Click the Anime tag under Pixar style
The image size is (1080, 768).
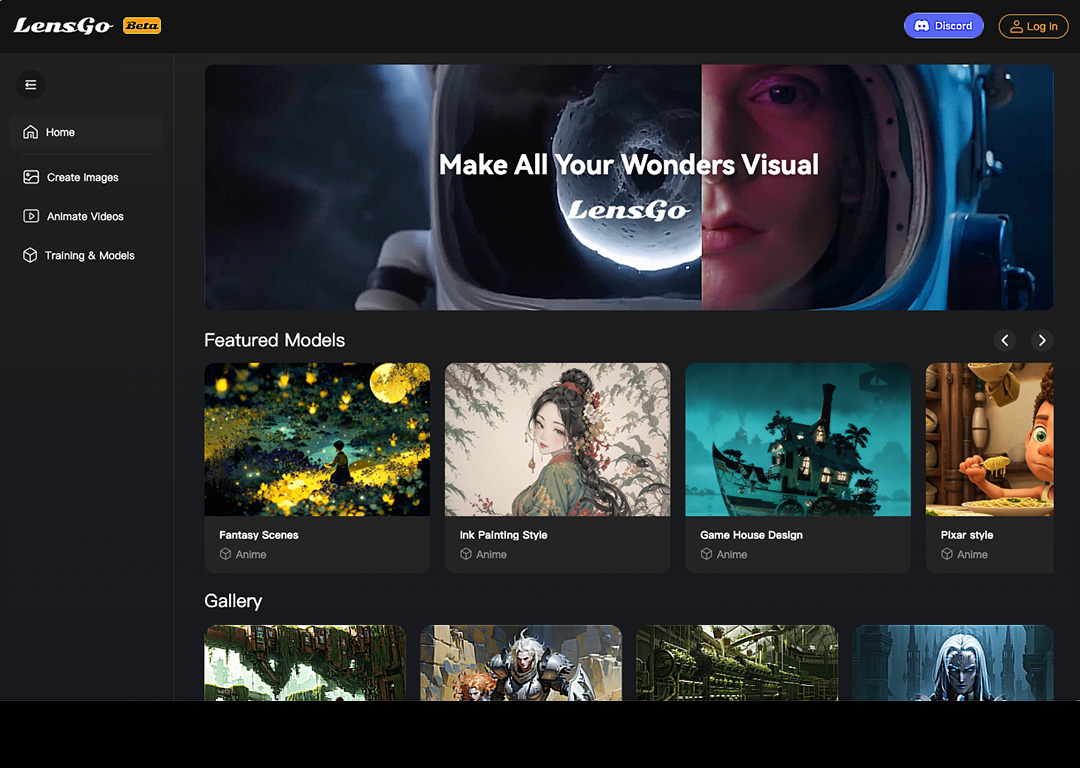tap(972, 554)
